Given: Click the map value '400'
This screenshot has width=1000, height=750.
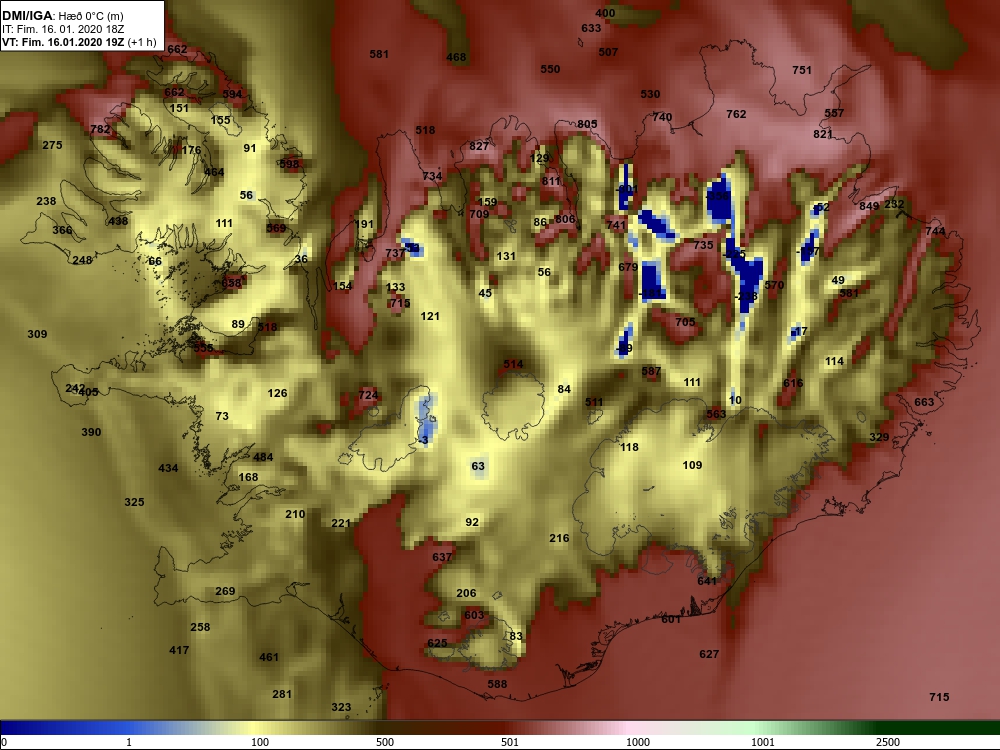Looking at the screenshot, I should pyautogui.click(x=605, y=13).
